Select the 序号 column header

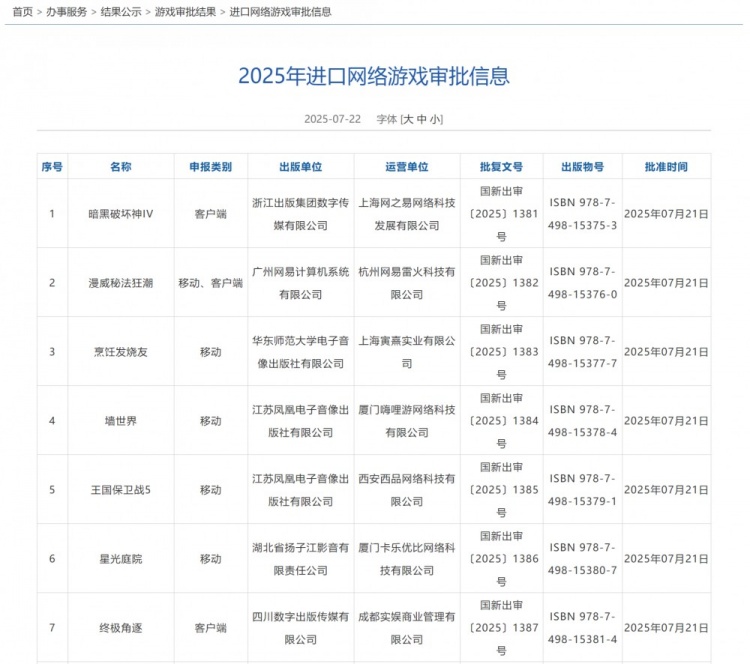(x=52, y=167)
